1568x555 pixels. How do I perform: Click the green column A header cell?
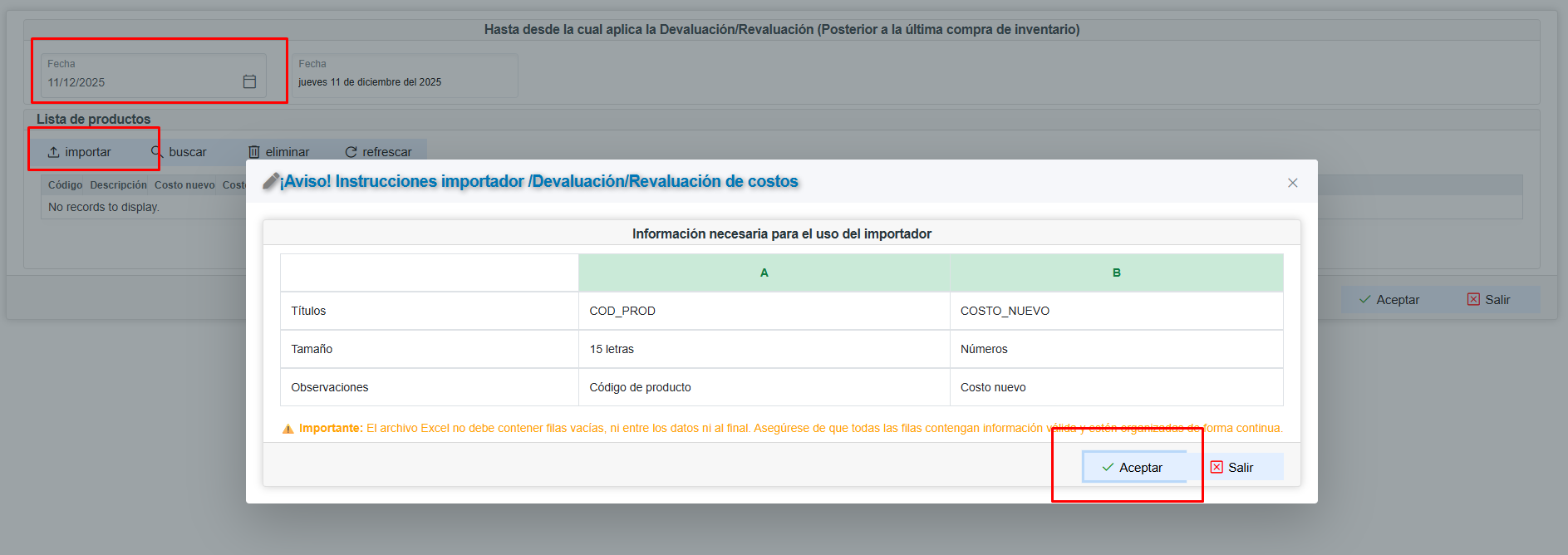click(764, 273)
